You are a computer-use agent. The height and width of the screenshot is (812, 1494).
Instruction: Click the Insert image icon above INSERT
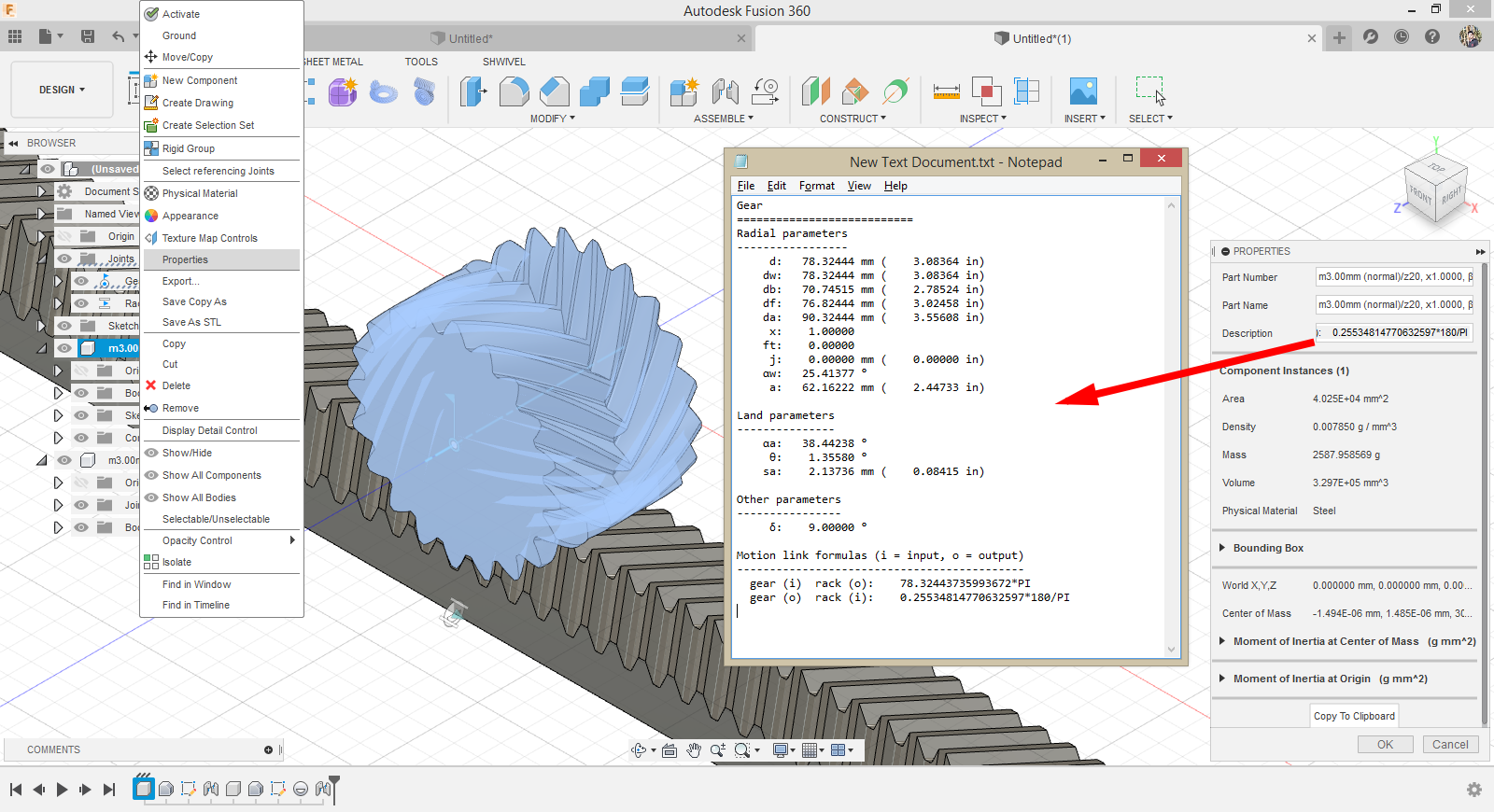tap(1083, 91)
